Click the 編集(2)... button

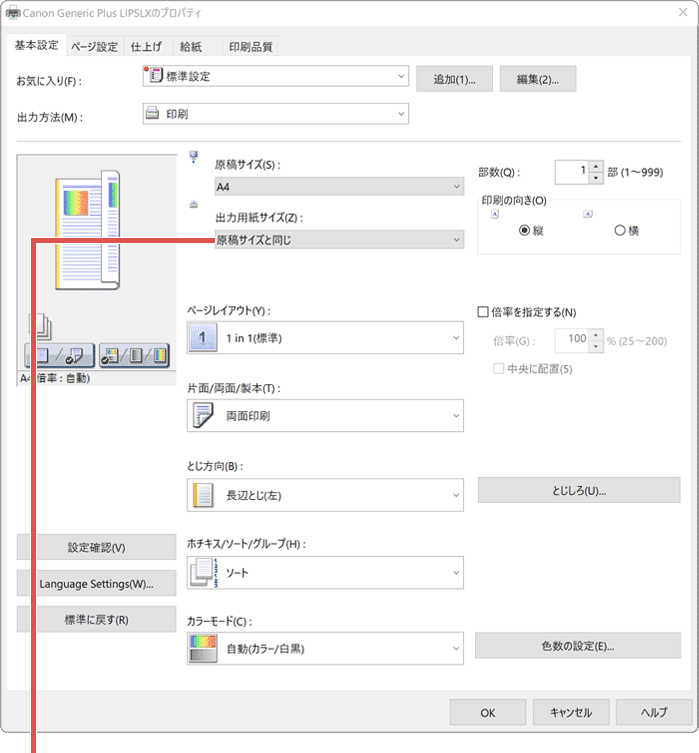538,79
